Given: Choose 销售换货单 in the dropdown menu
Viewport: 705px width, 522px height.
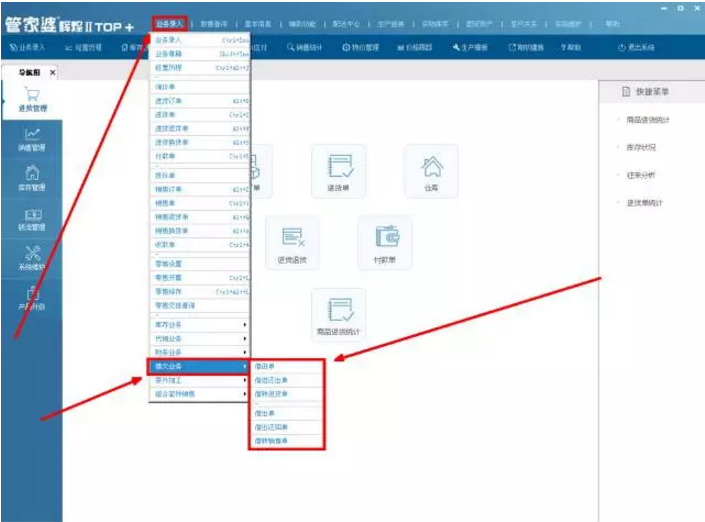Looking at the screenshot, I should point(200,231).
